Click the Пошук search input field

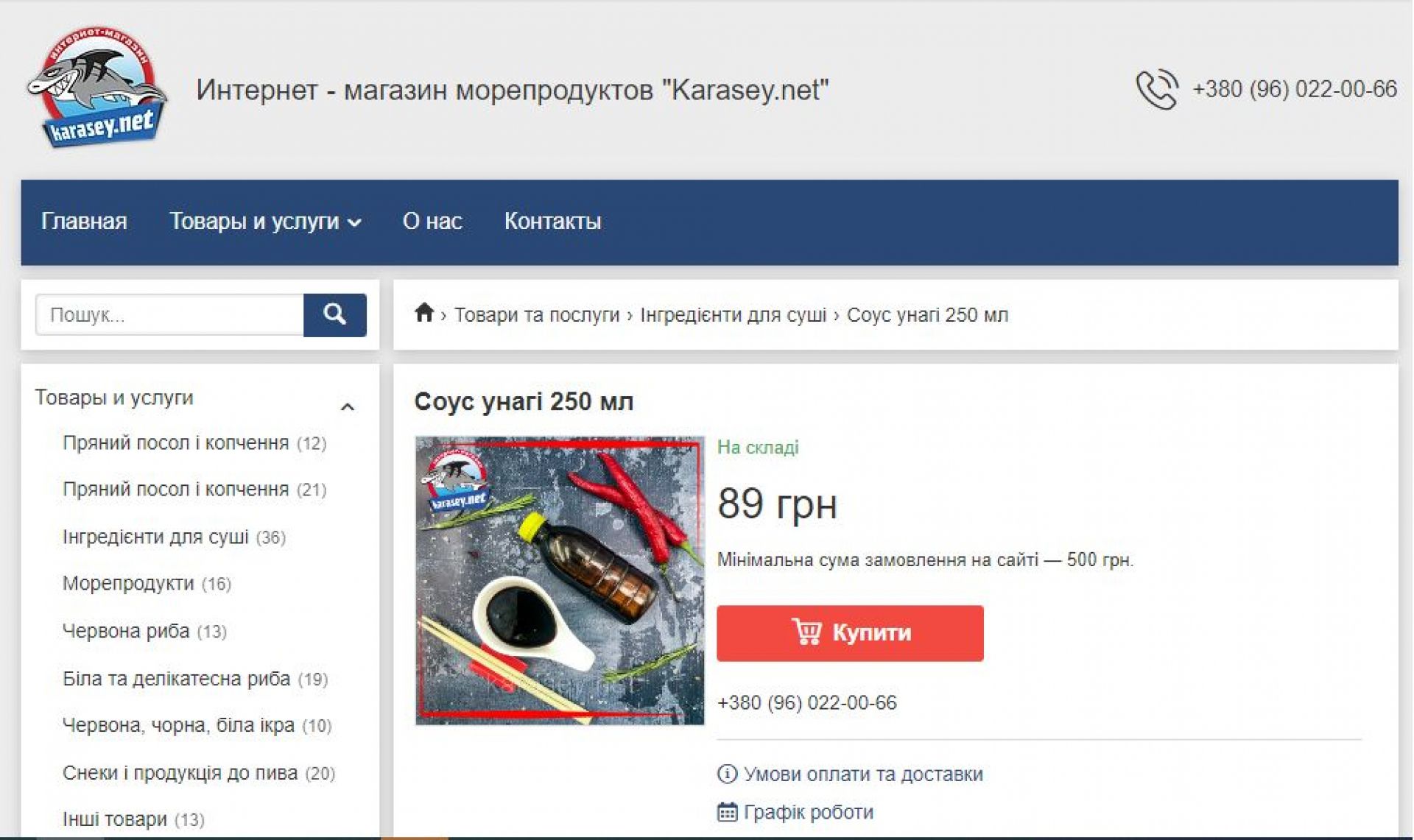coord(169,315)
